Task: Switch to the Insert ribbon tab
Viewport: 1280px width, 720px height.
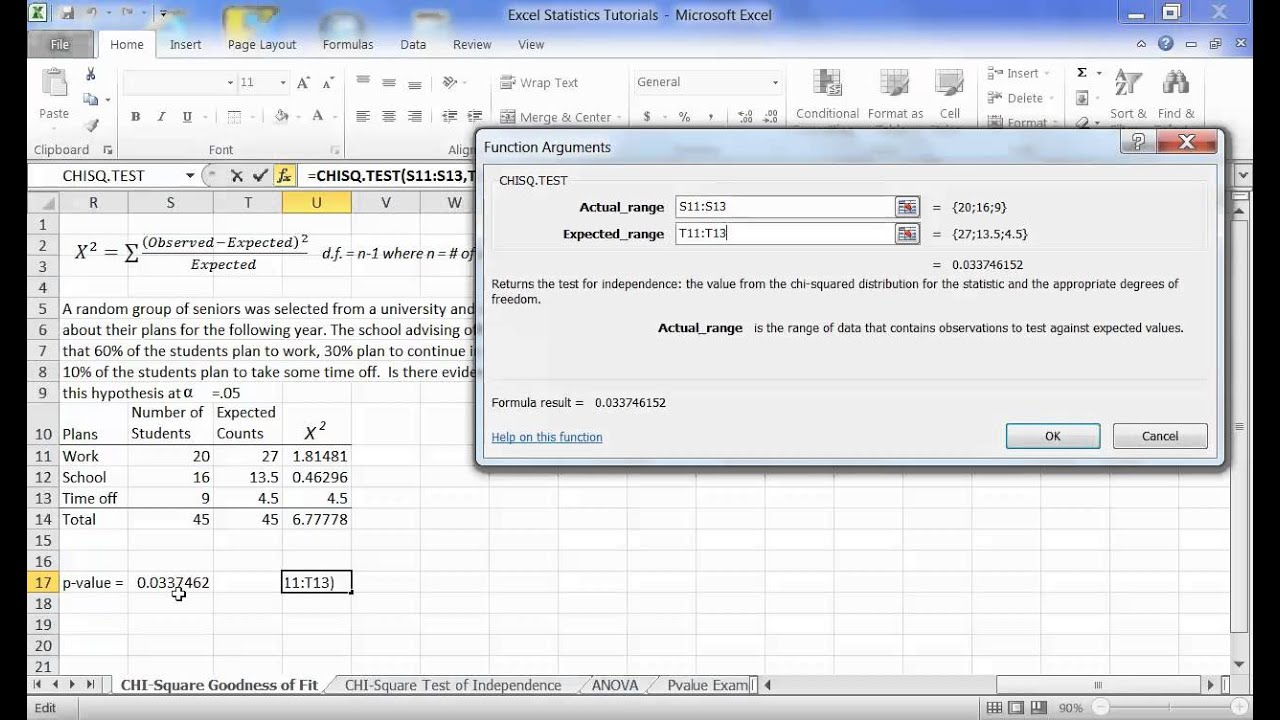Action: tap(185, 45)
